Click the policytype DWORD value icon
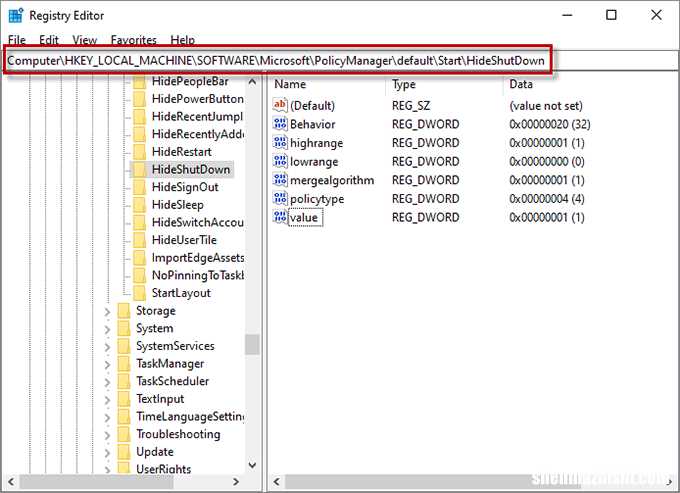 [x=280, y=199]
